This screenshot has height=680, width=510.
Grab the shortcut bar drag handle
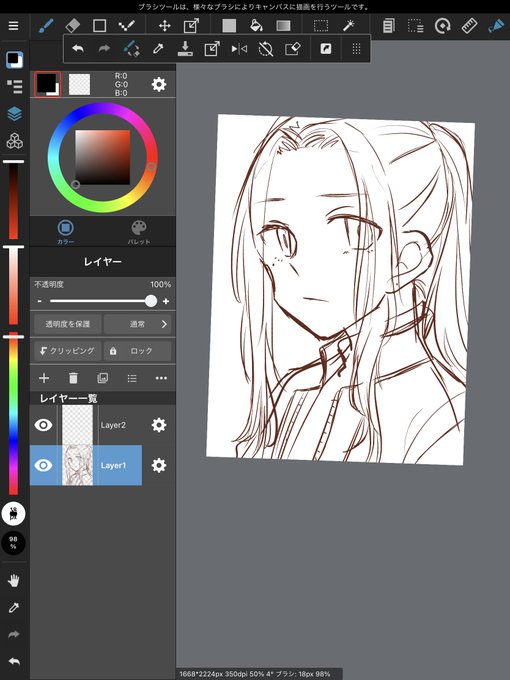(x=356, y=49)
